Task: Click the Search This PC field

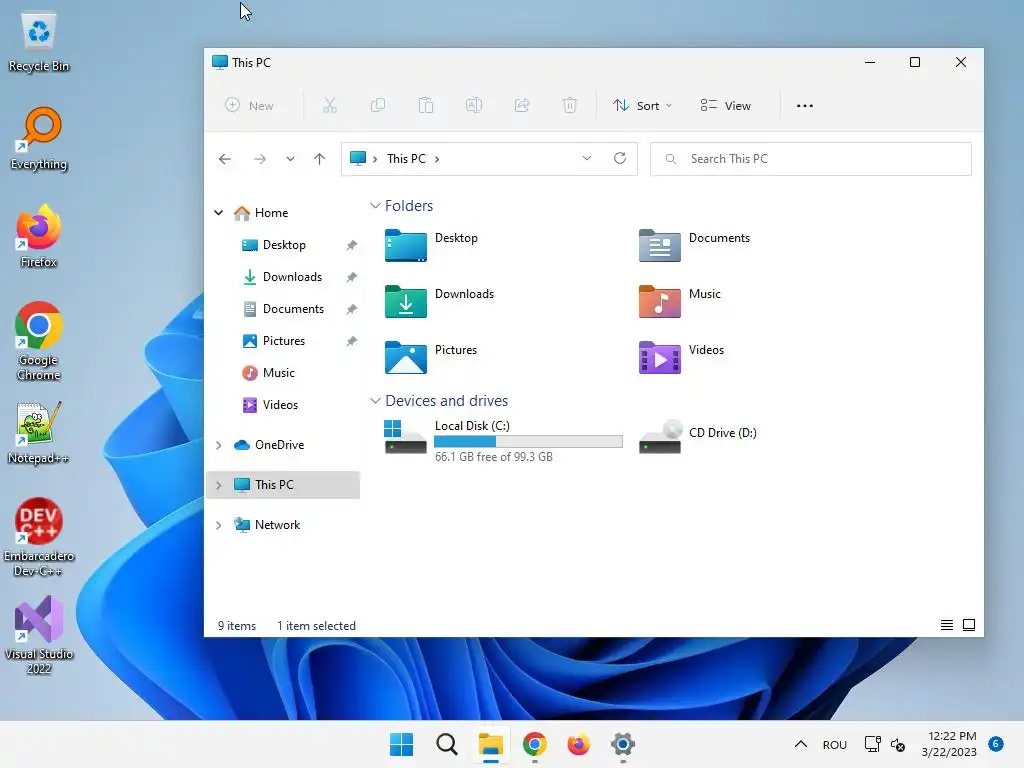Action: [x=810, y=159]
